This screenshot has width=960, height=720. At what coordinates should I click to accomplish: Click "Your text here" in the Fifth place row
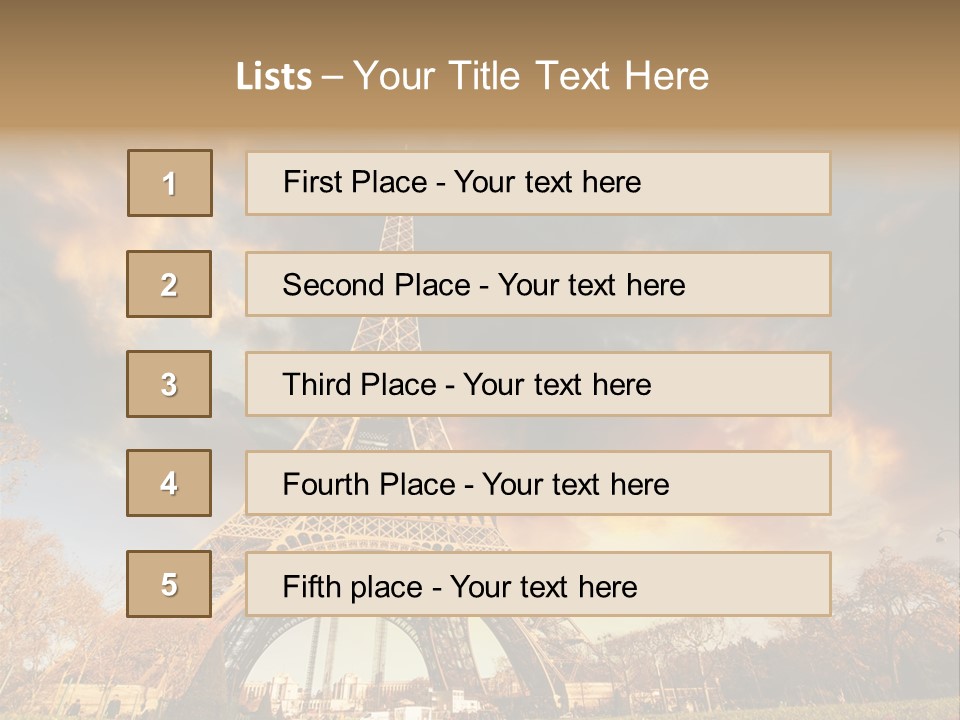tap(543, 586)
